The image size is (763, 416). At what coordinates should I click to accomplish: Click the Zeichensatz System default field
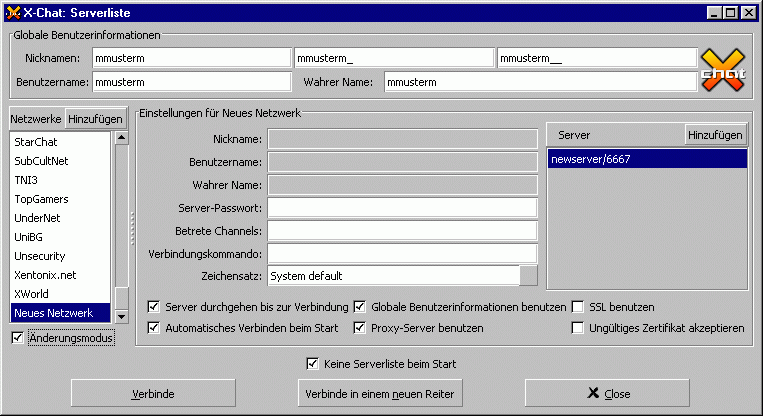[394, 276]
